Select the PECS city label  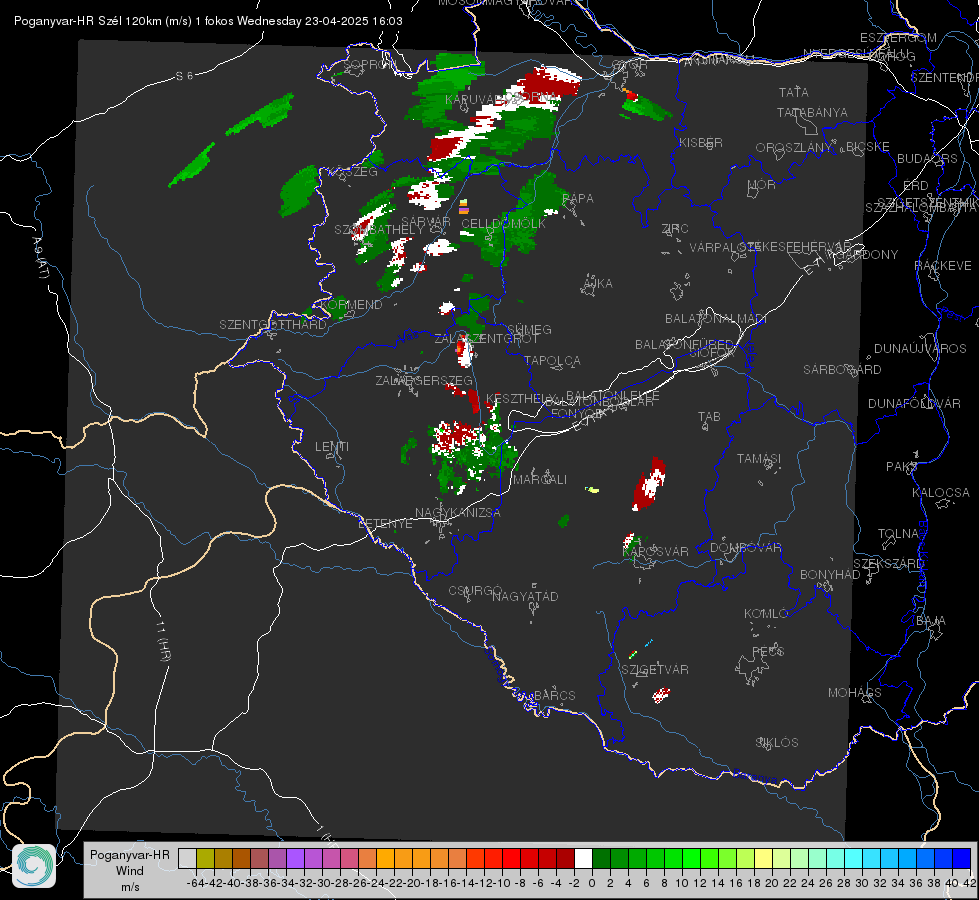click(x=767, y=651)
